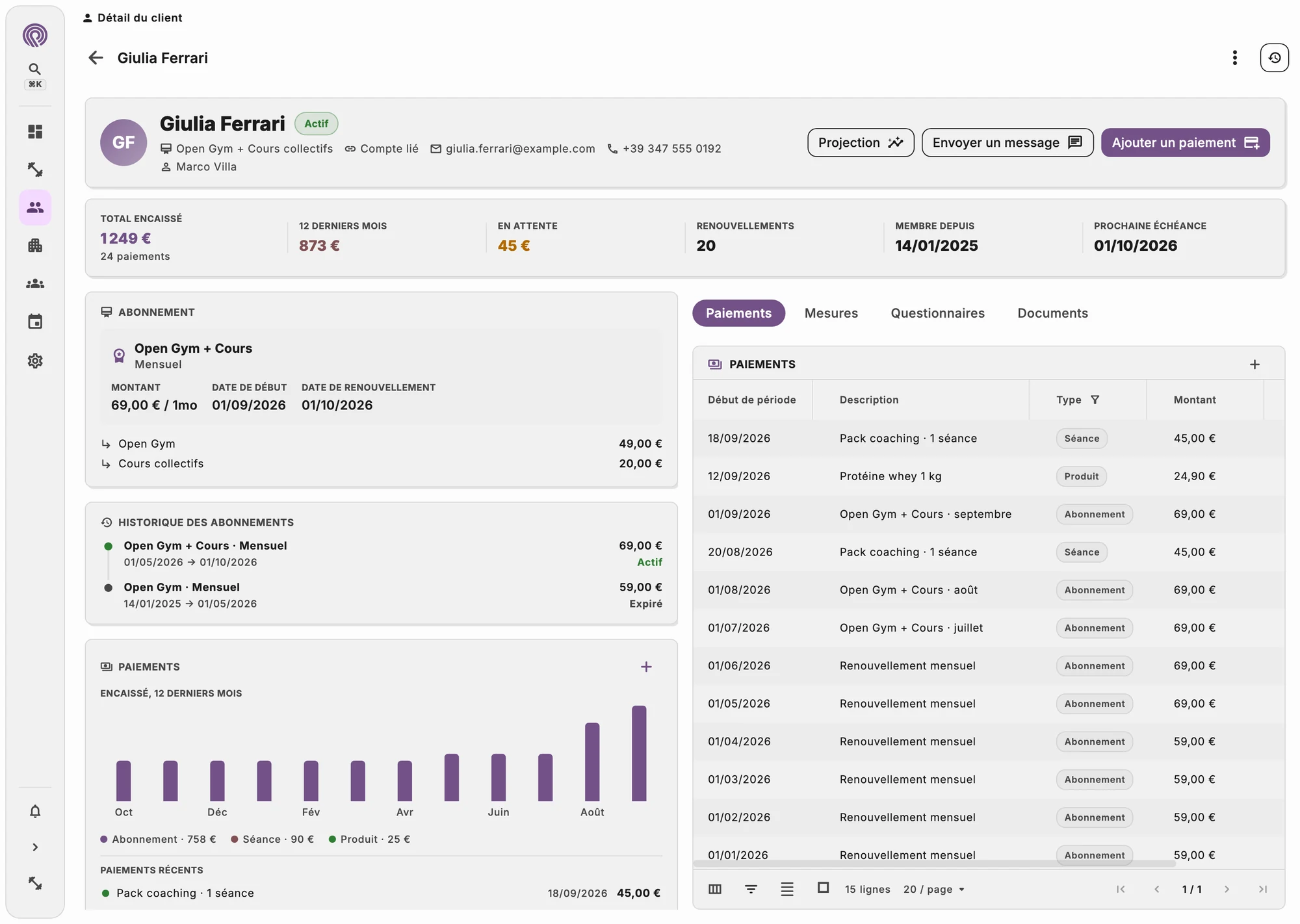Open the notifications bell icon
This screenshot has height=924, width=1300.
point(35,811)
